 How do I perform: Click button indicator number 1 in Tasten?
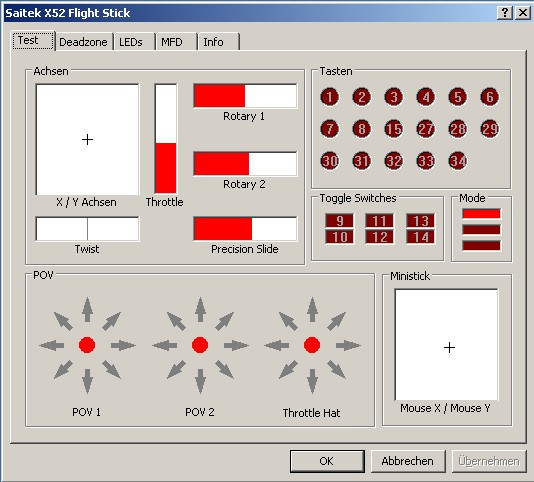click(x=329, y=97)
